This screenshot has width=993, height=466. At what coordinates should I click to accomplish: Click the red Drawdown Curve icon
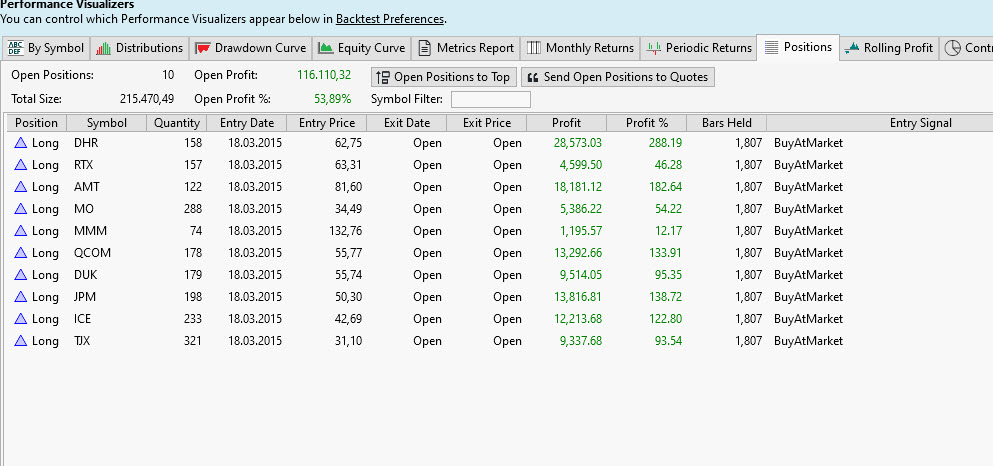203,48
